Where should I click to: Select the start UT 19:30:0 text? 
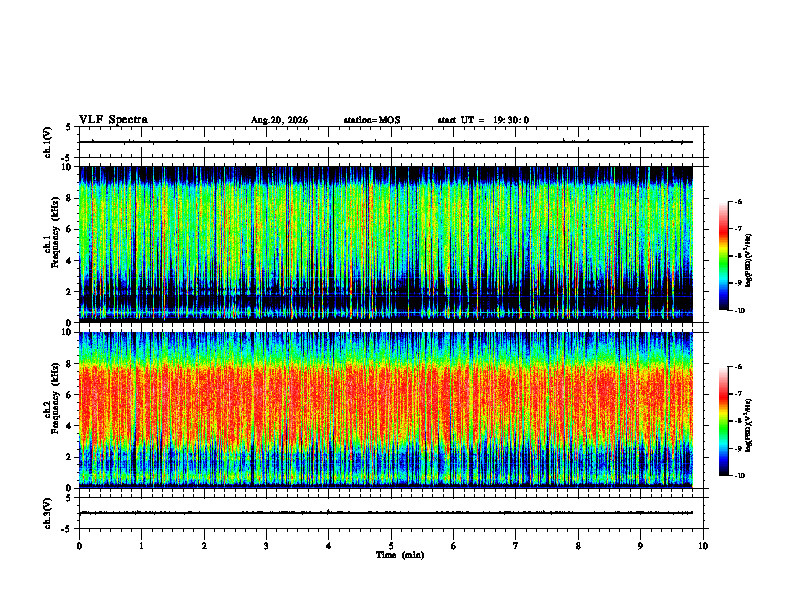[483, 120]
